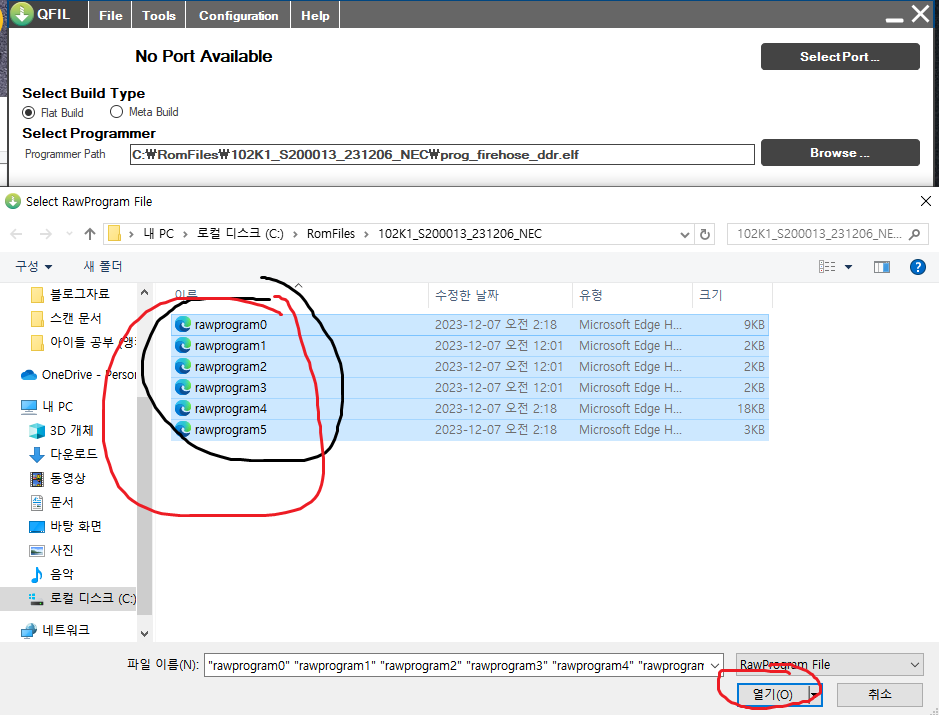
Task: Toggle the preview pane icon
Action: tap(882, 267)
